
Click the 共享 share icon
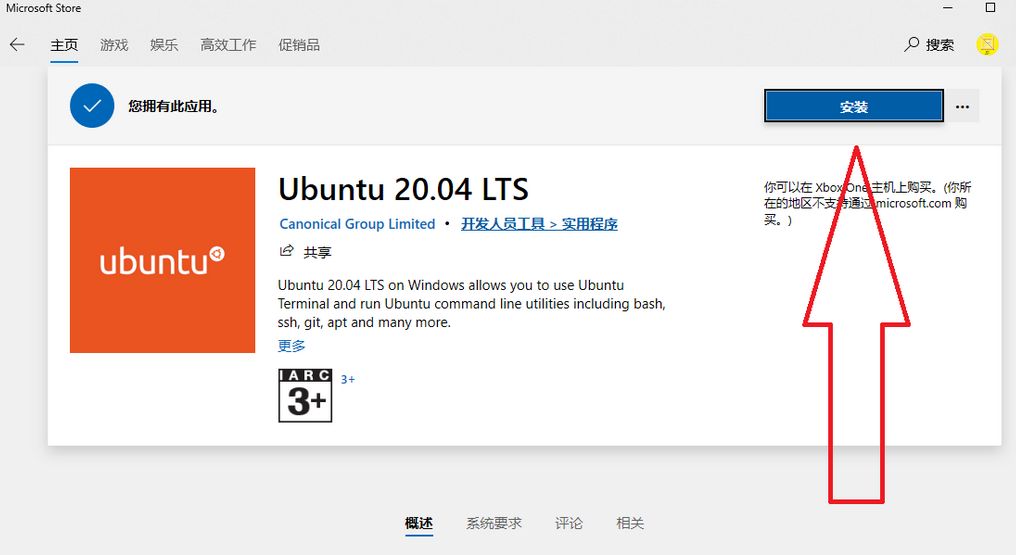pyautogui.click(x=286, y=251)
